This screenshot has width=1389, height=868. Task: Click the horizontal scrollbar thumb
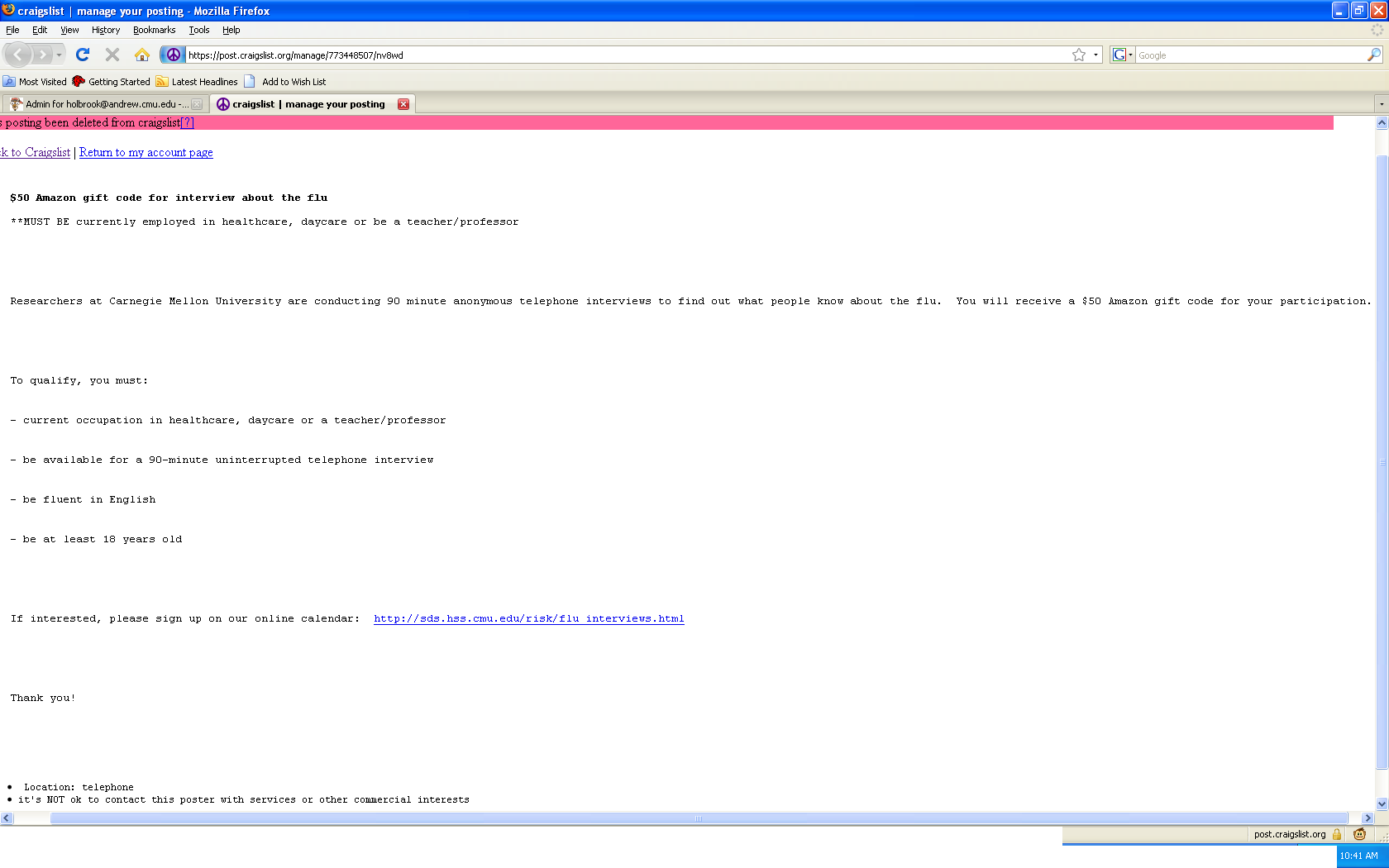[699, 818]
